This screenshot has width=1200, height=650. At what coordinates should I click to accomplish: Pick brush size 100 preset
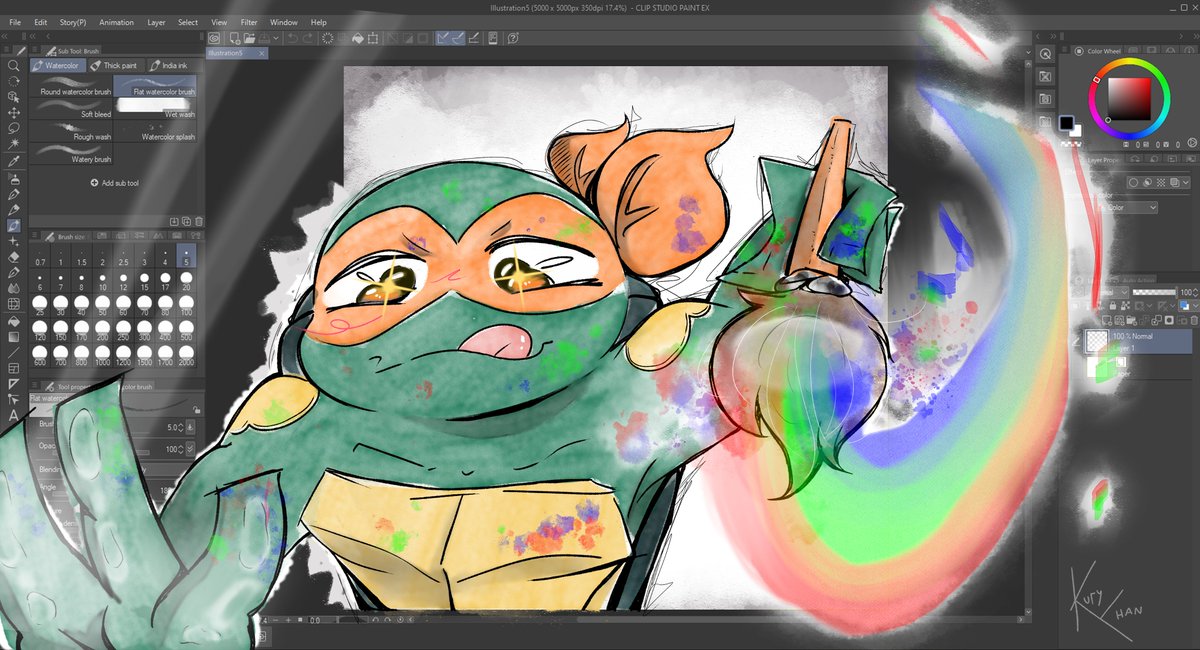coord(187,305)
